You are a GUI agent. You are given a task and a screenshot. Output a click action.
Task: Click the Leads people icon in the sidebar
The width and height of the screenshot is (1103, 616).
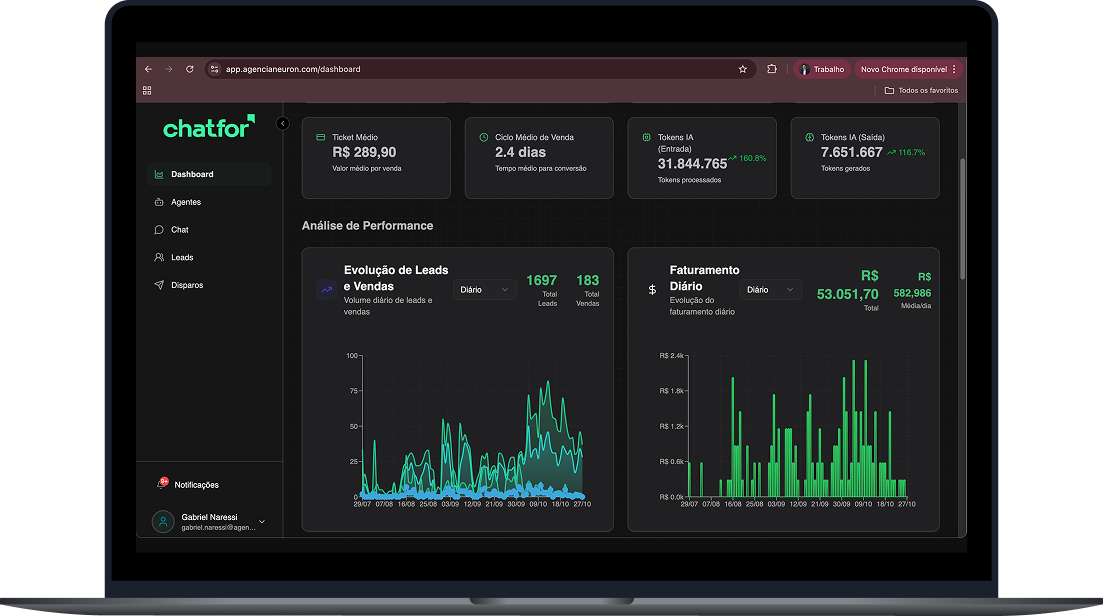click(158, 257)
